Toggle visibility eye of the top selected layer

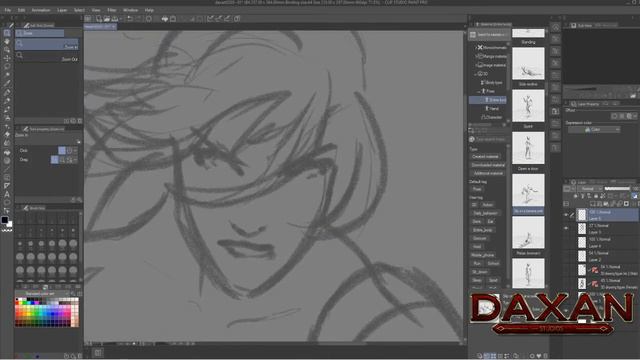pos(566,215)
